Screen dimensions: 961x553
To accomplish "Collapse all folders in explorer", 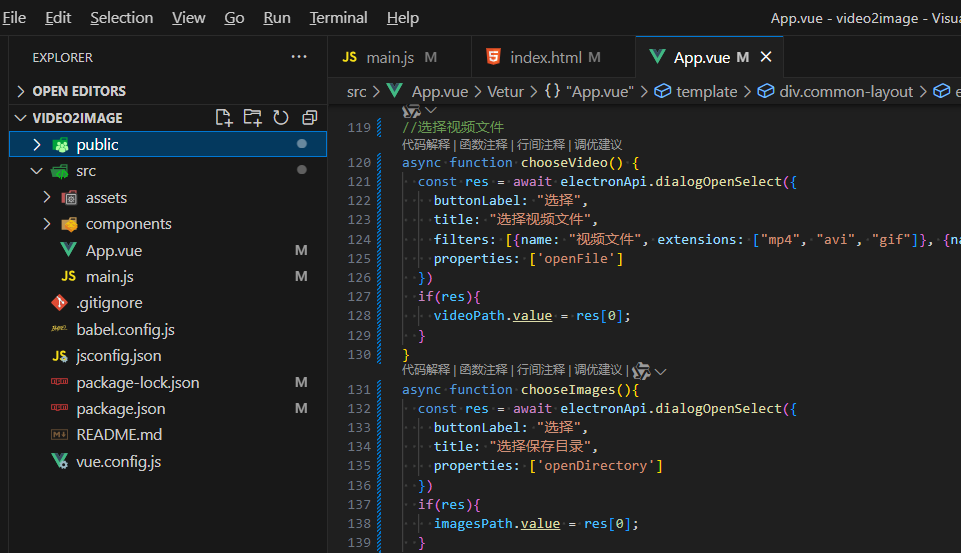I will pyautogui.click(x=310, y=117).
